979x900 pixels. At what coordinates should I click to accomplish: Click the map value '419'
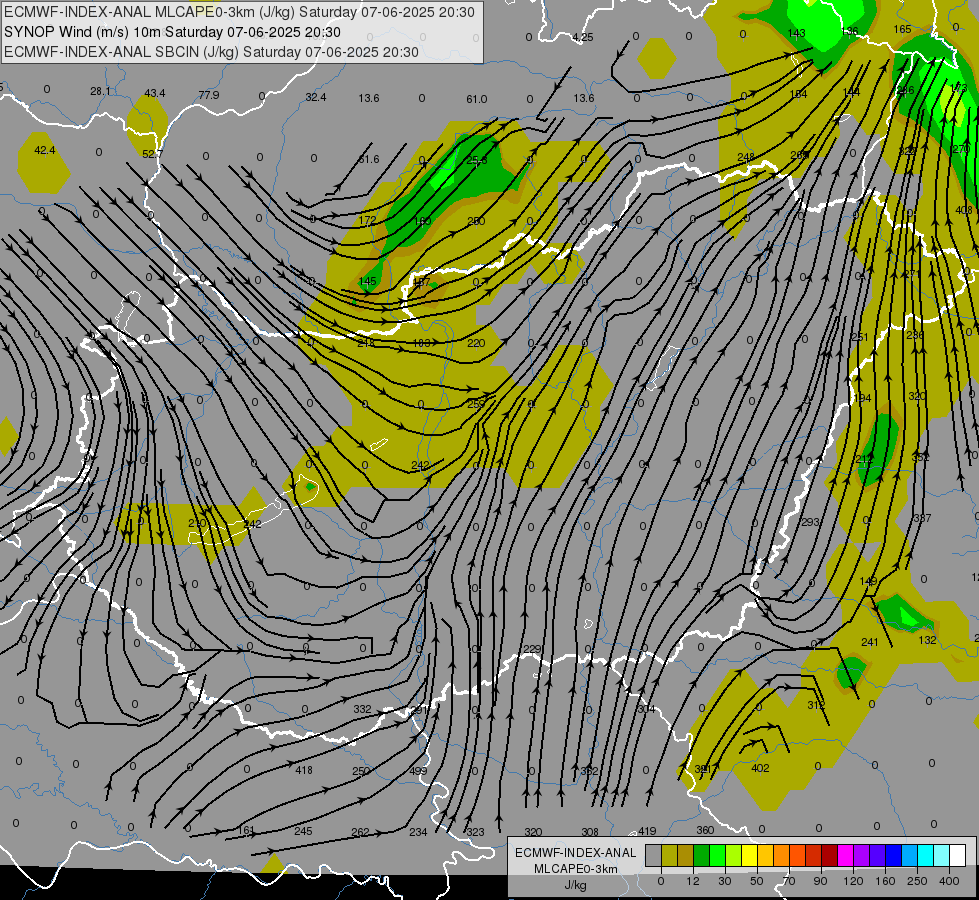(647, 831)
